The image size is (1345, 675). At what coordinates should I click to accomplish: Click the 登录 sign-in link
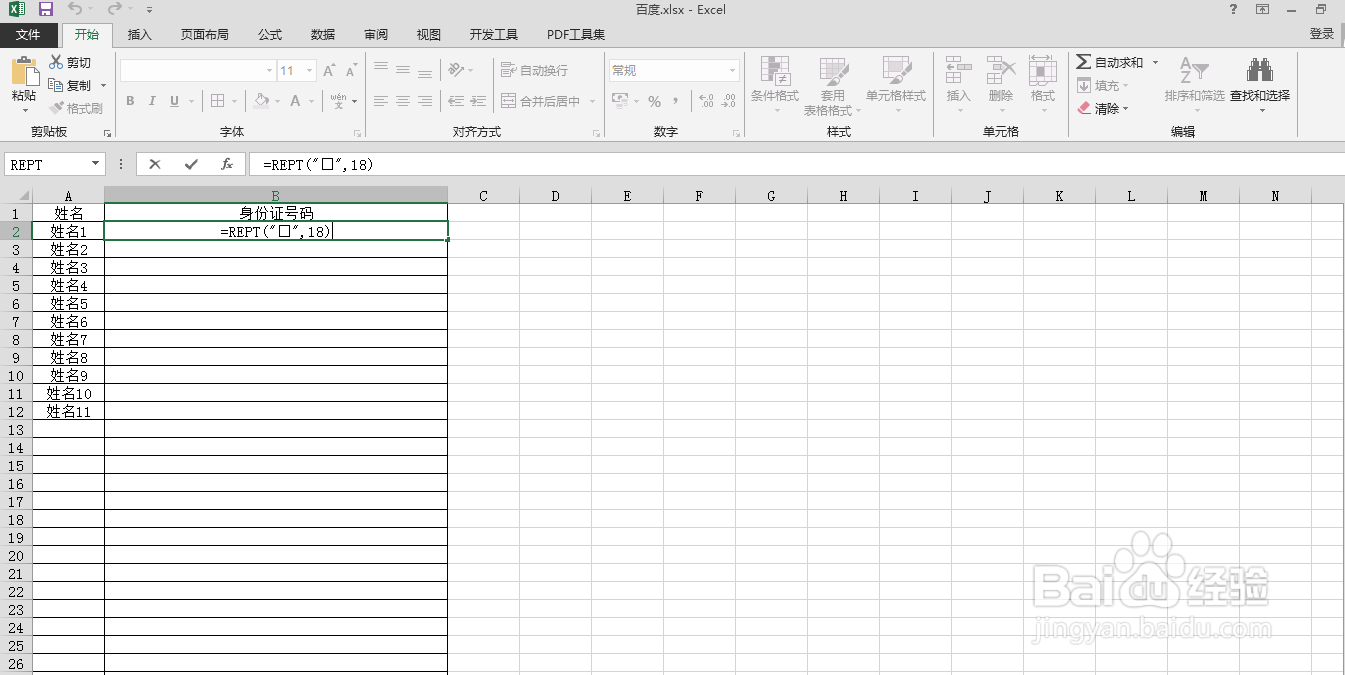1322,33
